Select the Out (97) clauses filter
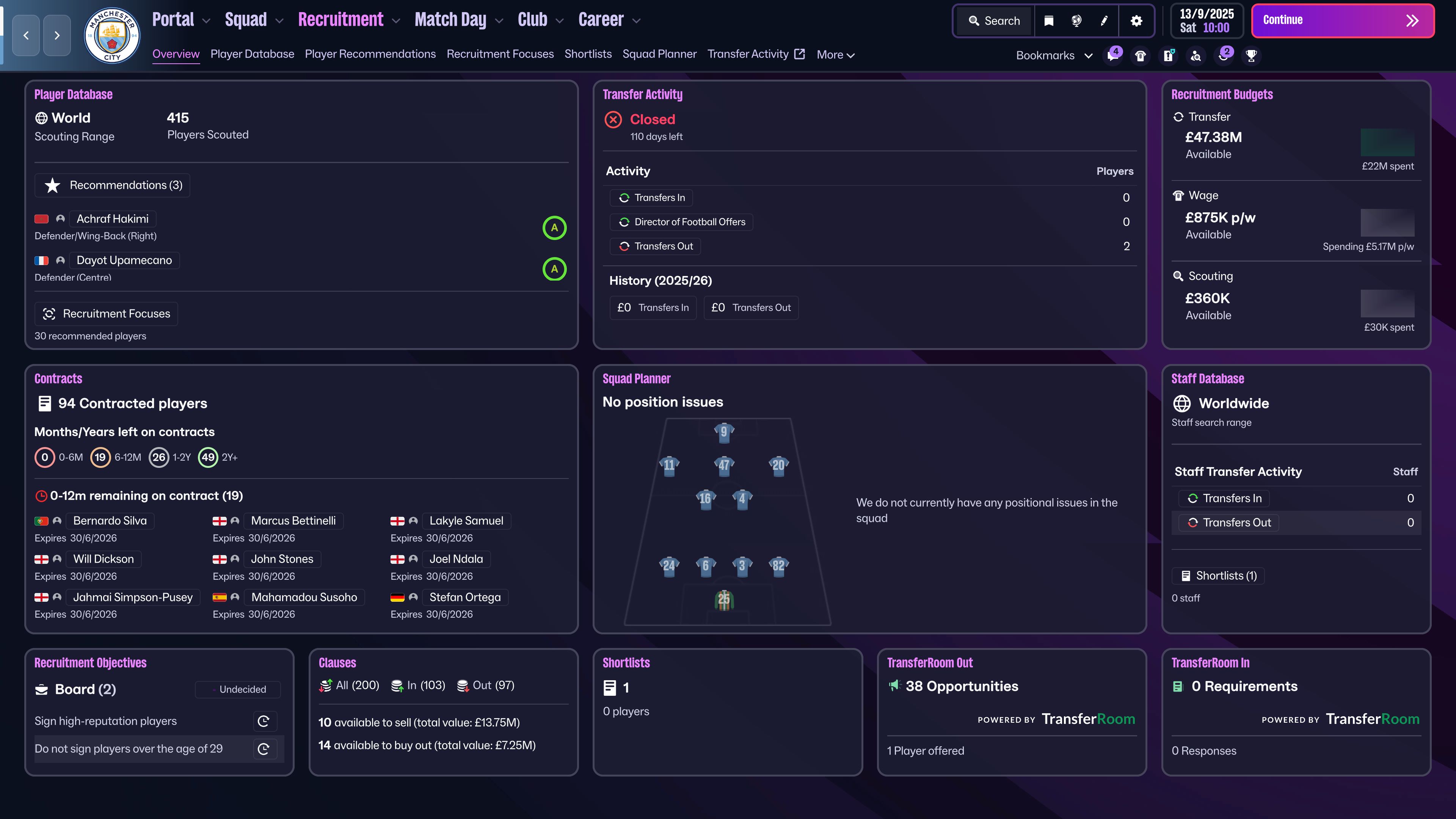This screenshot has height=819, width=1456. 485,685
